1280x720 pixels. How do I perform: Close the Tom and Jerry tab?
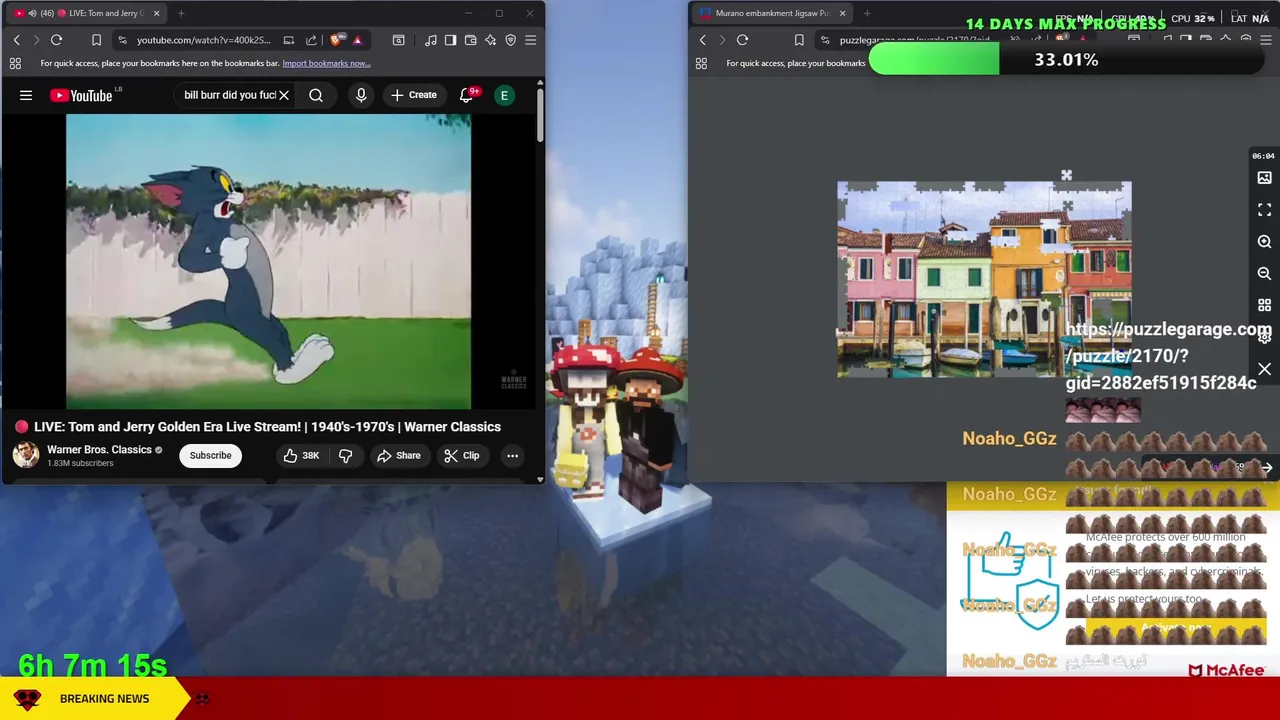pyautogui.click(x=156, y=13)
